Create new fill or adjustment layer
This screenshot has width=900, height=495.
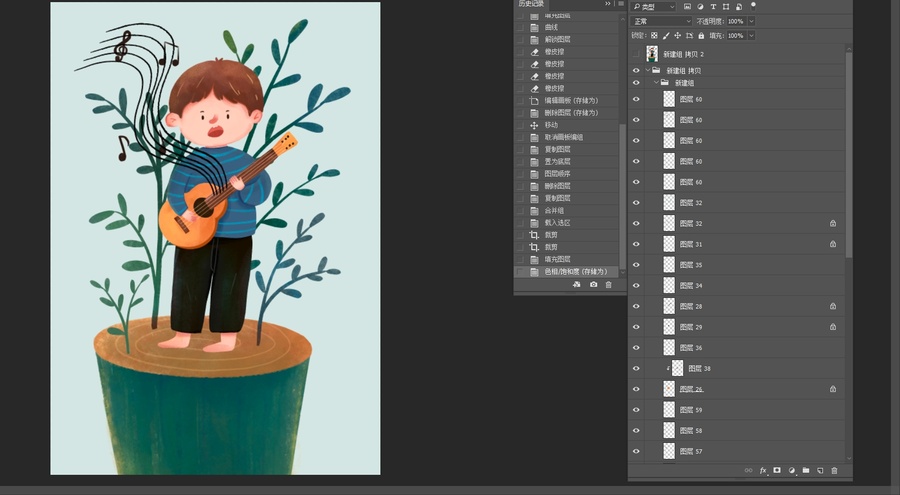[792, 470]
